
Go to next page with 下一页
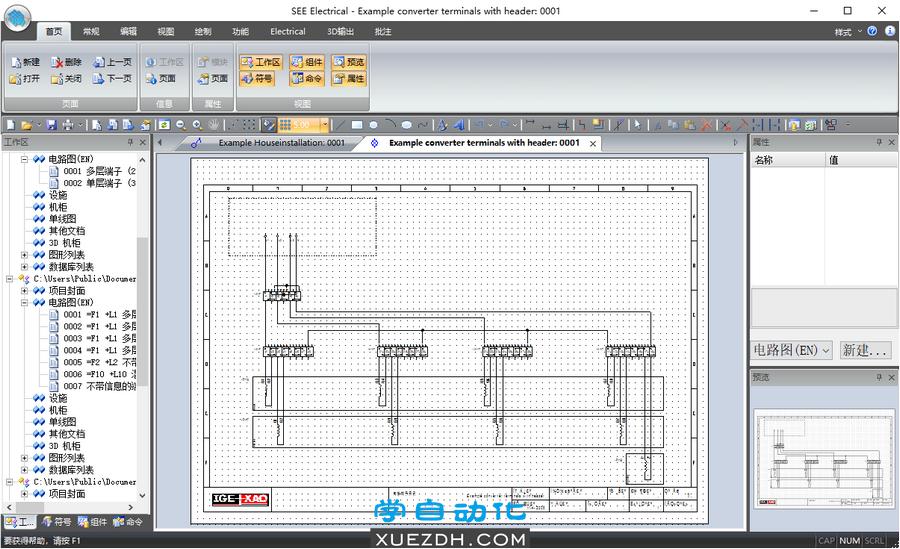point(112,78)
